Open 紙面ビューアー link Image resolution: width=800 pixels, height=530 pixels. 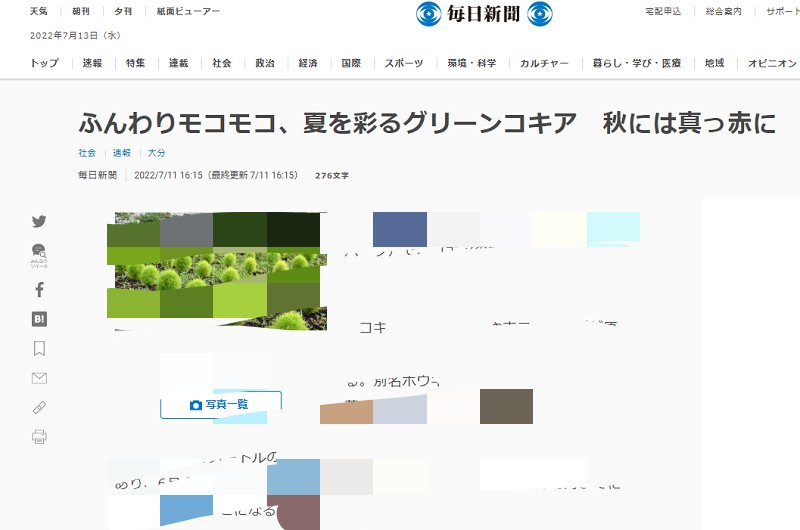point(188,11)
